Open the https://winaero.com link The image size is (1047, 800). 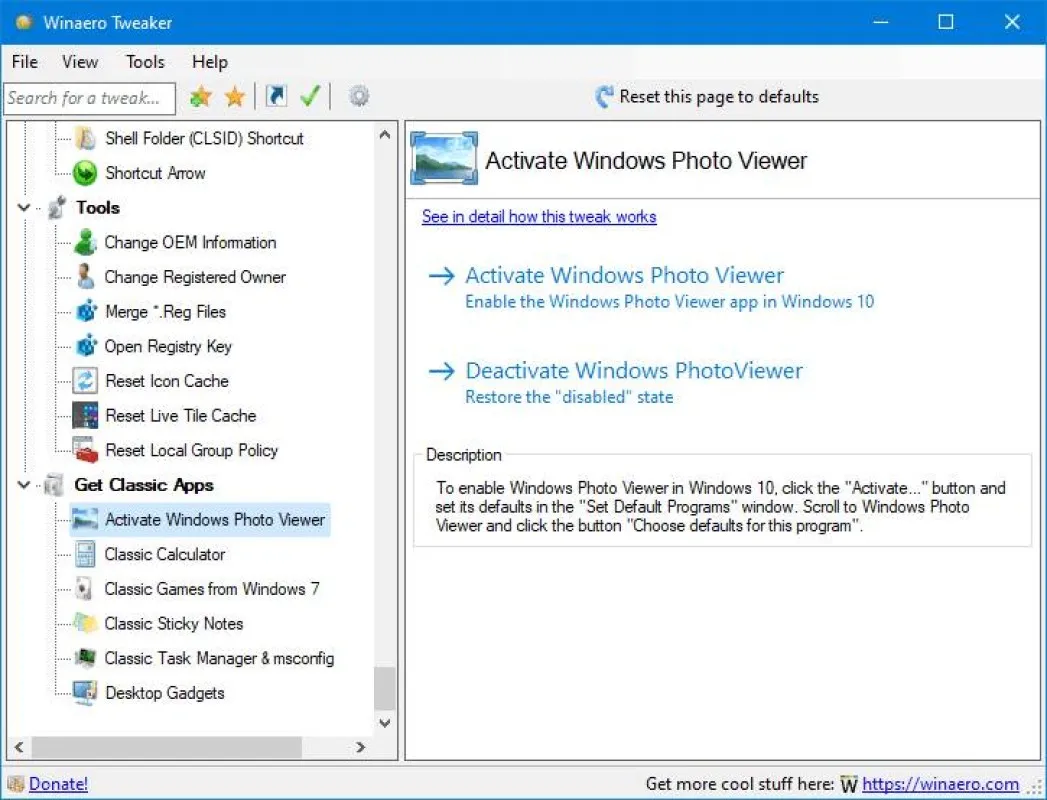940,784
